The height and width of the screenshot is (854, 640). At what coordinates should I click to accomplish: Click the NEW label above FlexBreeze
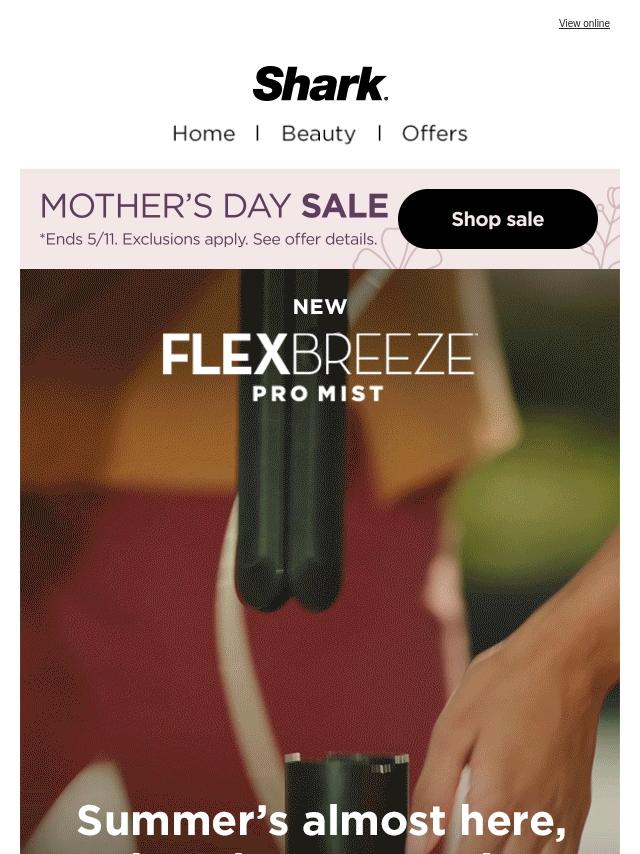point(320,307)
